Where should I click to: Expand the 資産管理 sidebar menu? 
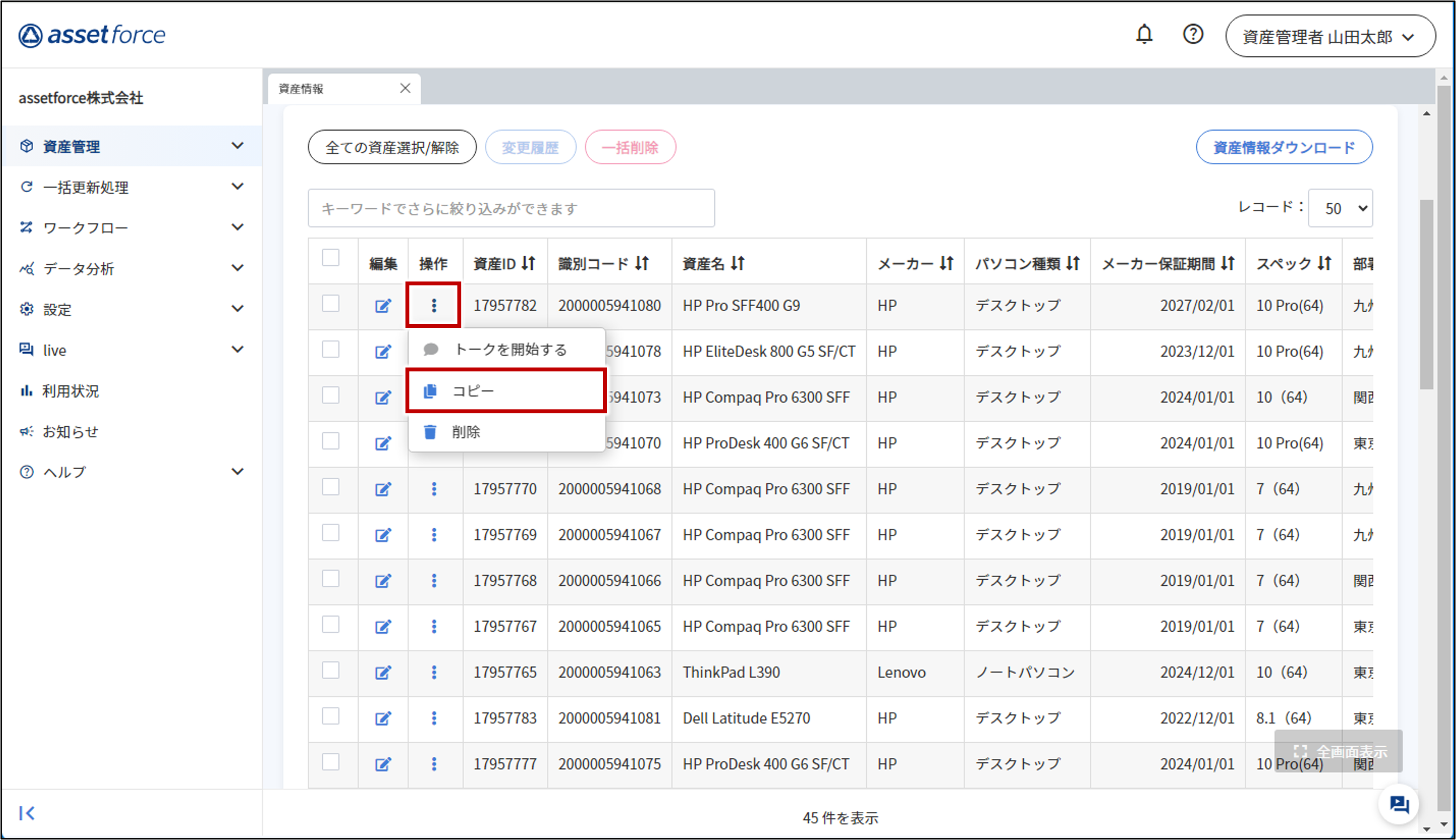tap(131, 146)
